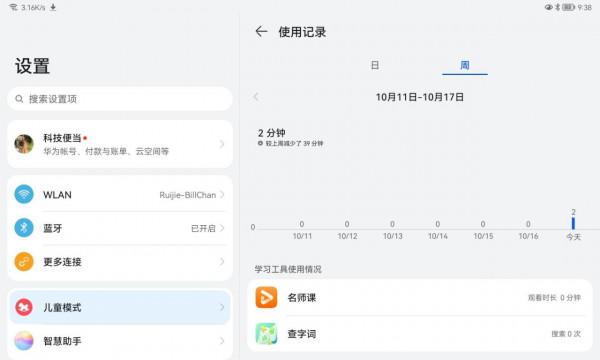This screenshot has width=600, height=360.
Task: Click the 学习工具使用情况 section heading
Action: tap(288, 269)
